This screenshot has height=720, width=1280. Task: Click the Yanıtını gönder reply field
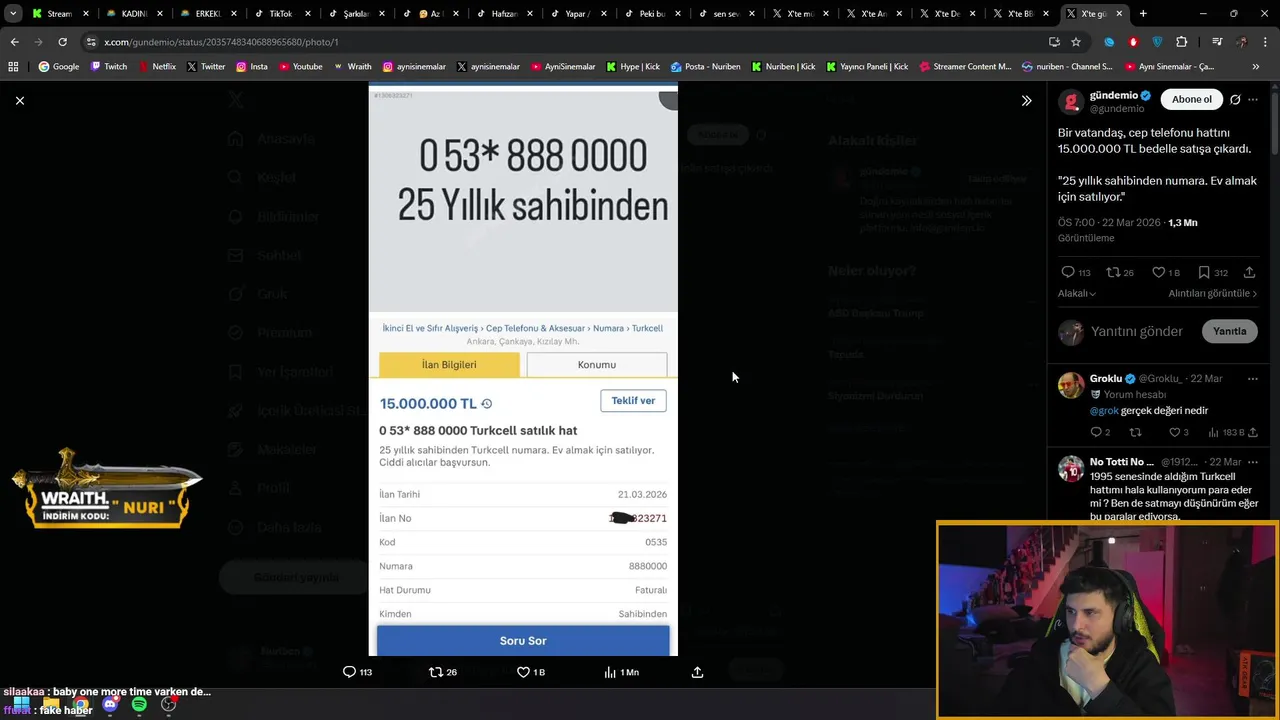[x=1136, y=331]
